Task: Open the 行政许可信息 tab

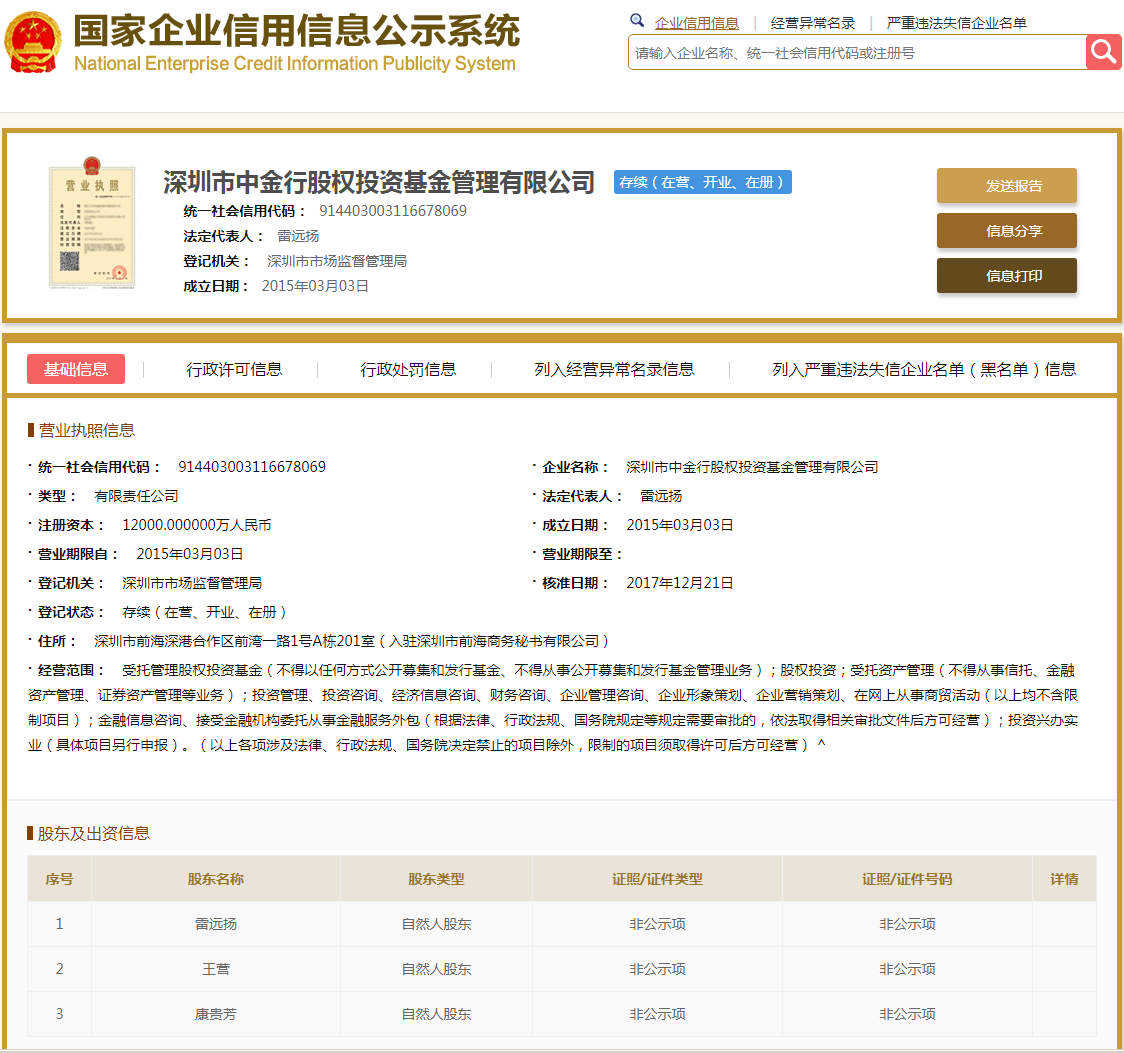Action: tap(234, 369)
